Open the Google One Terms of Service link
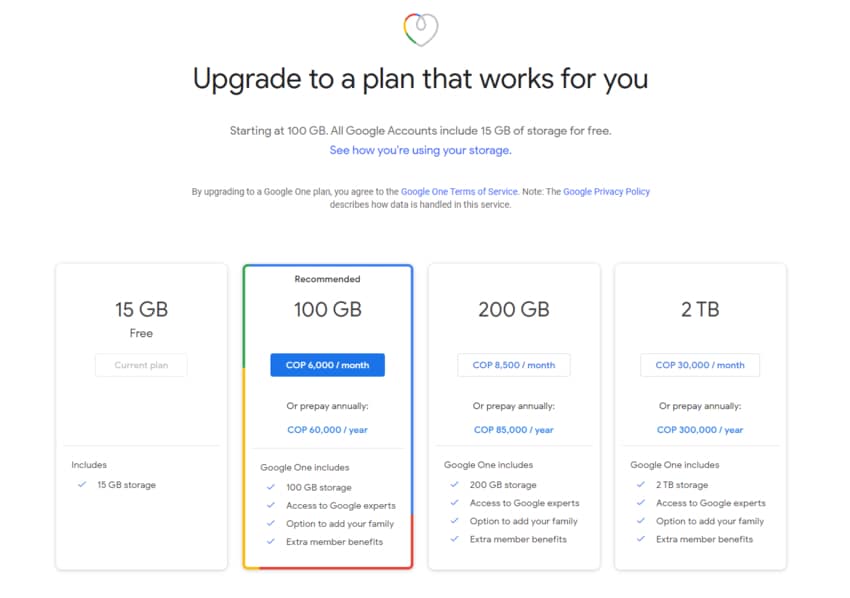The image size is (850, 598). (x=458, y=191)
